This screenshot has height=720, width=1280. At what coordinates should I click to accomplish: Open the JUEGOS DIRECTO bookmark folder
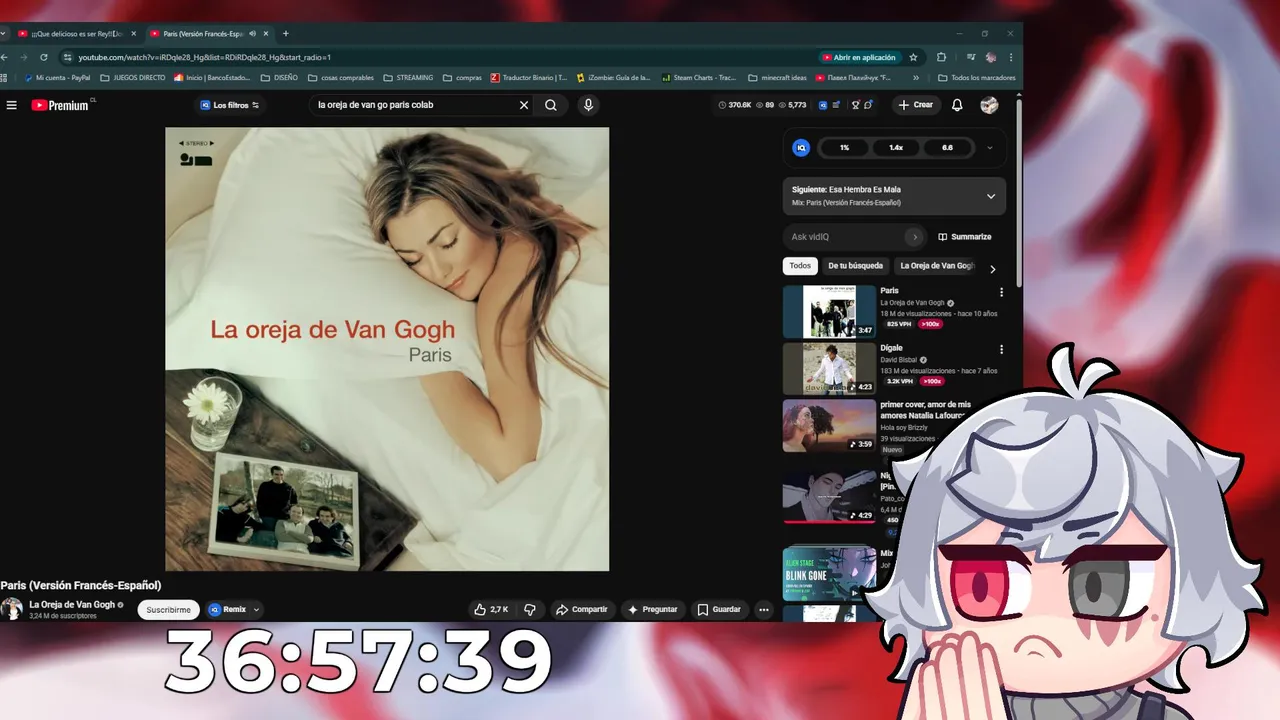(x=133, y=77)
